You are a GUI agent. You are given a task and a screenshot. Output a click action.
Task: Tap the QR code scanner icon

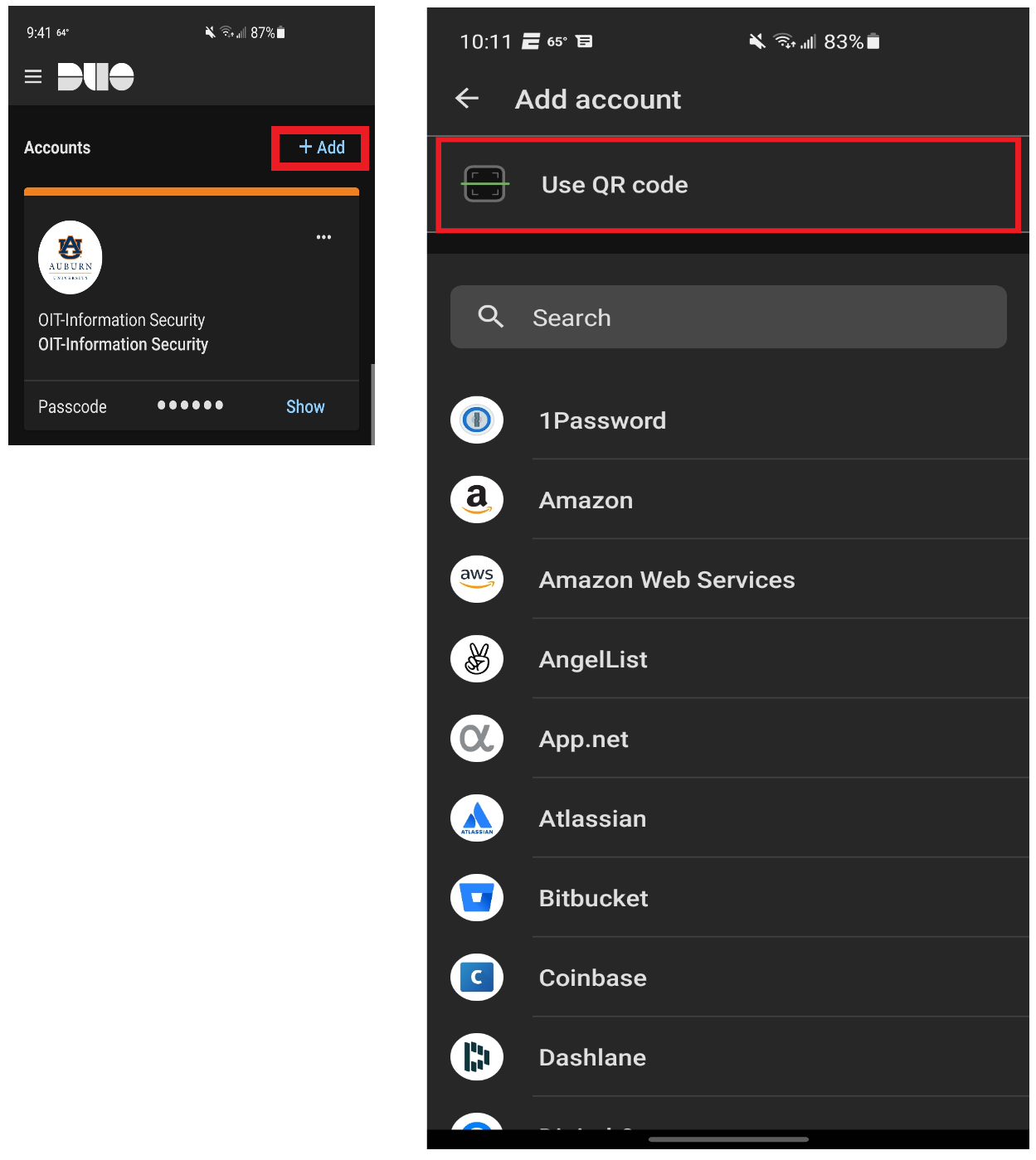click(484, 184)
